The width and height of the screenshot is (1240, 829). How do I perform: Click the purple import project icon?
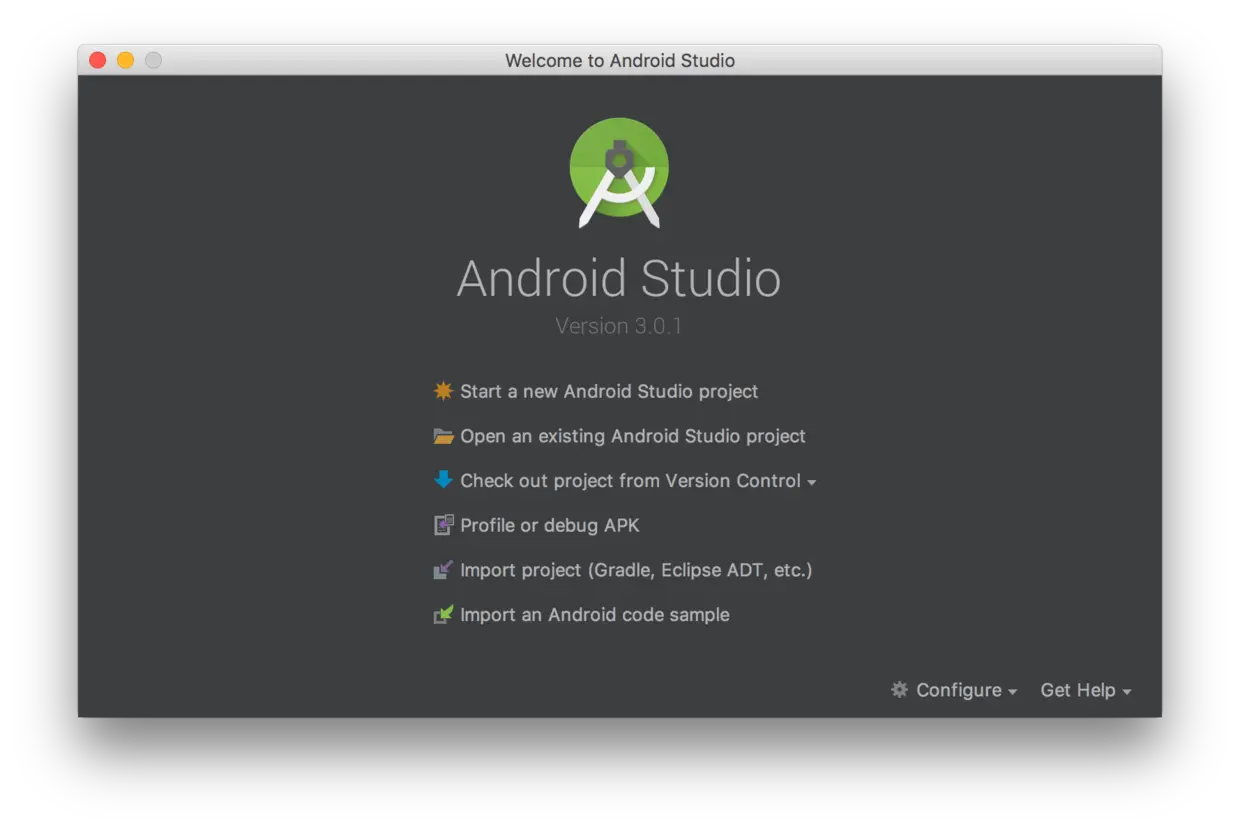(443, 570)
